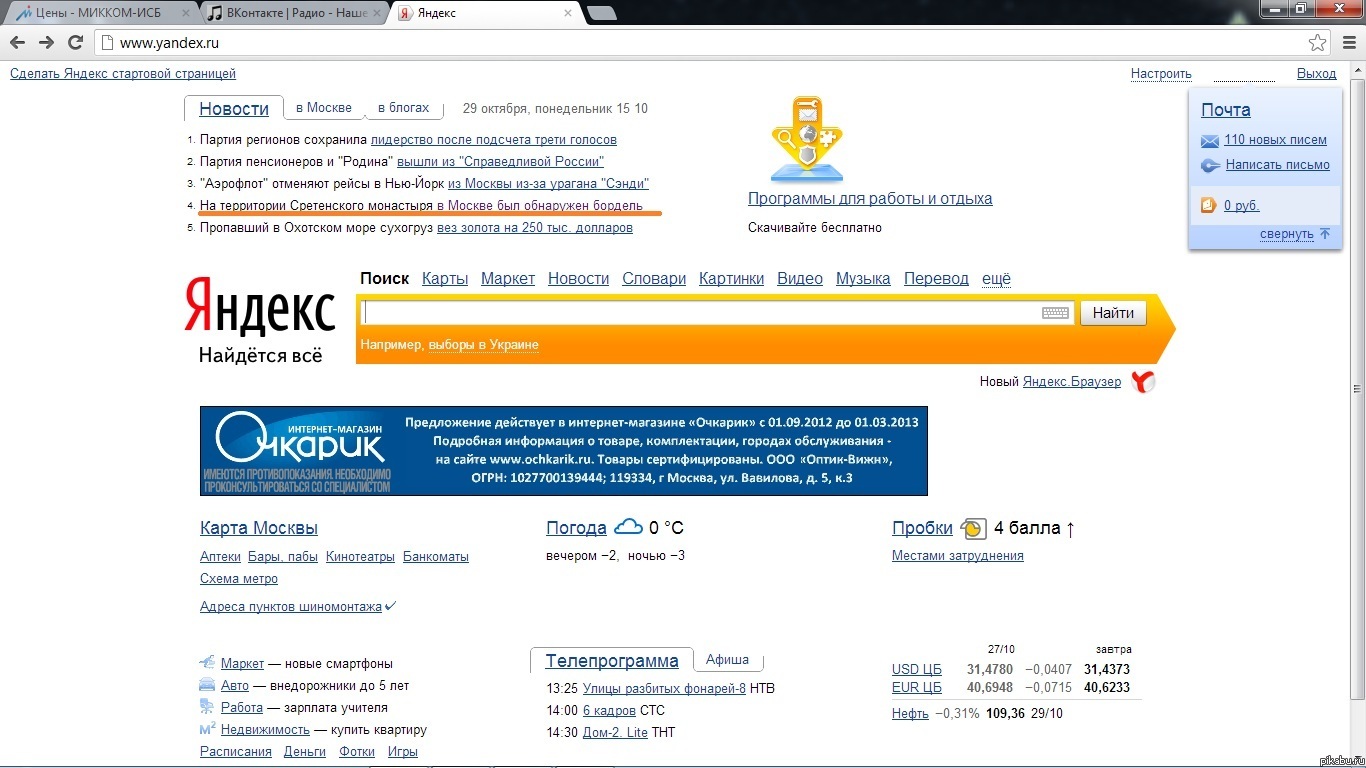
Task: Open a new browser tab
Action: (601, 13)
